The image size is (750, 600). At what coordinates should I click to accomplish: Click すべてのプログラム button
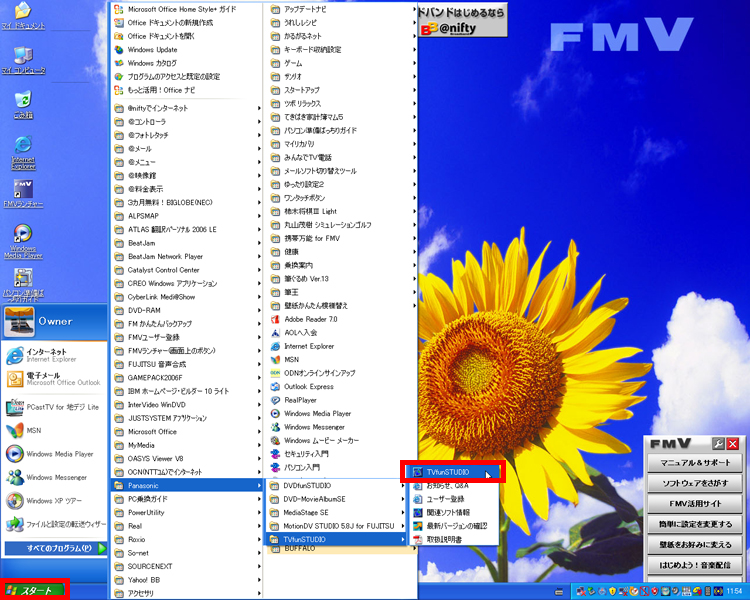click(x=55, y=548)
